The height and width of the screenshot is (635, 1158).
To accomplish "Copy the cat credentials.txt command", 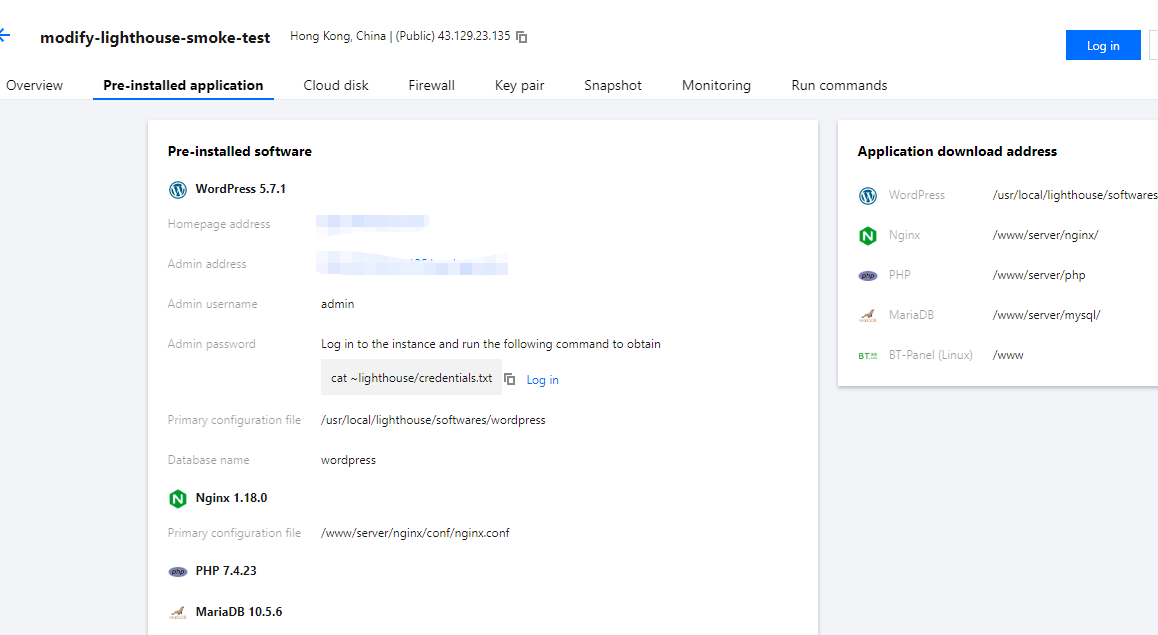I will 510,379.
